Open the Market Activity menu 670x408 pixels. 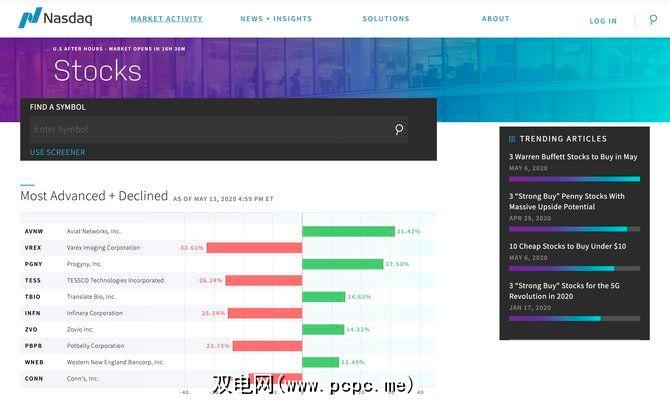pos(166,19)
